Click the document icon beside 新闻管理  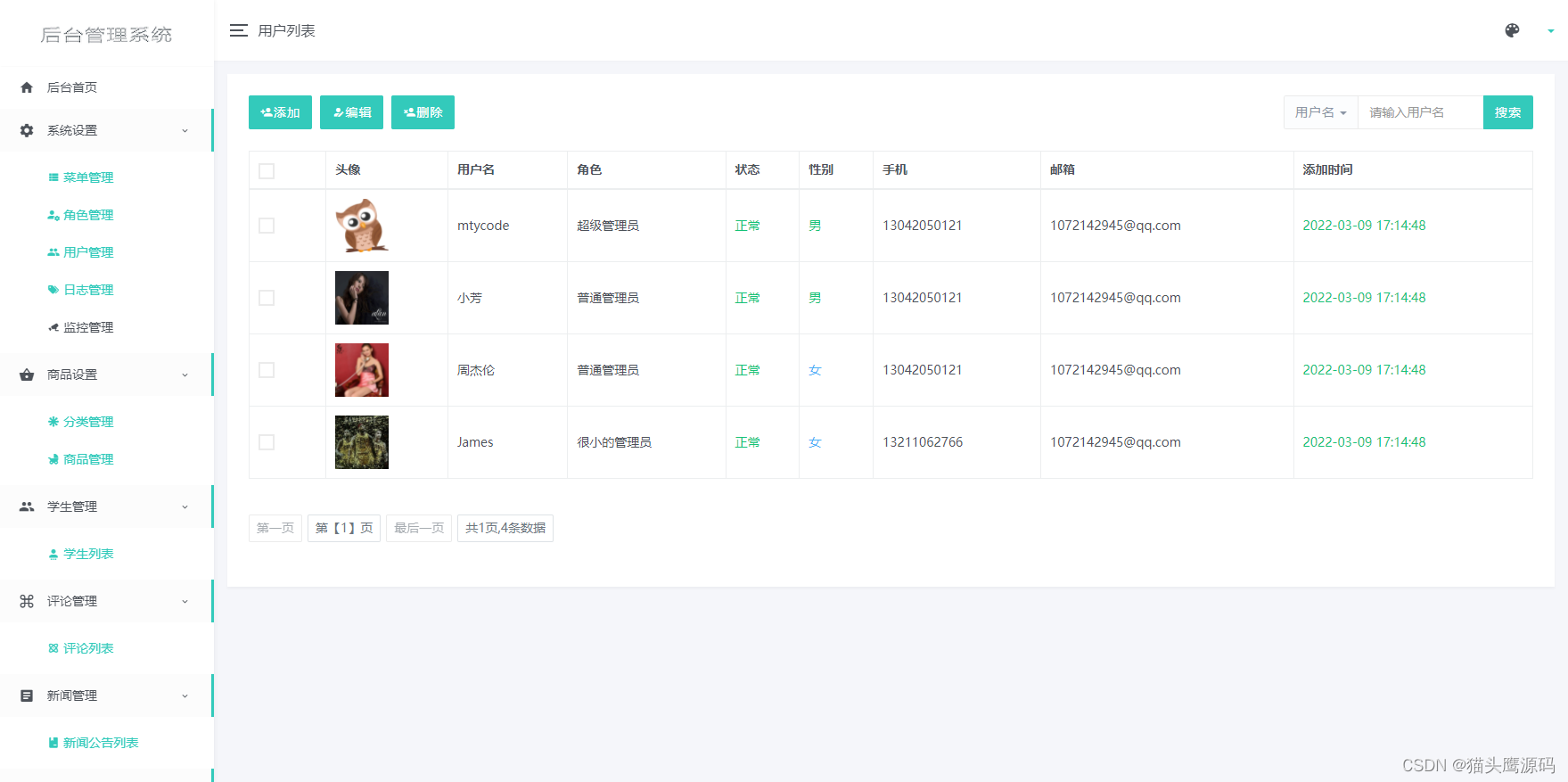click(27, 696)
